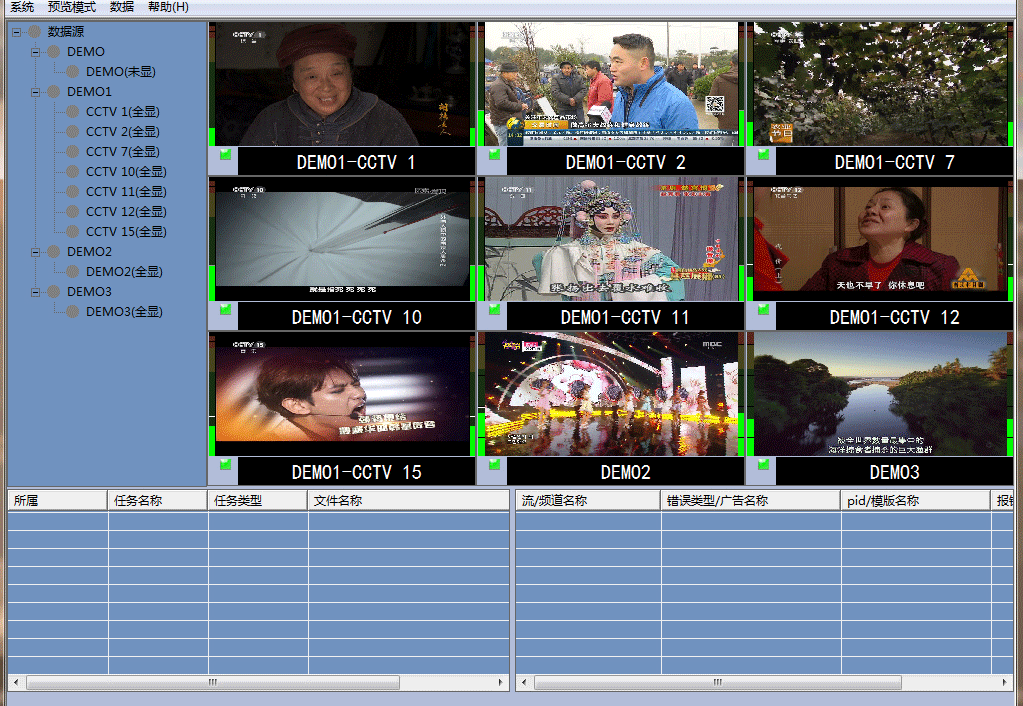Click right arrow of left table's horizontal scrollbar
The image size is (1023, 706).
tap(501, 683)
